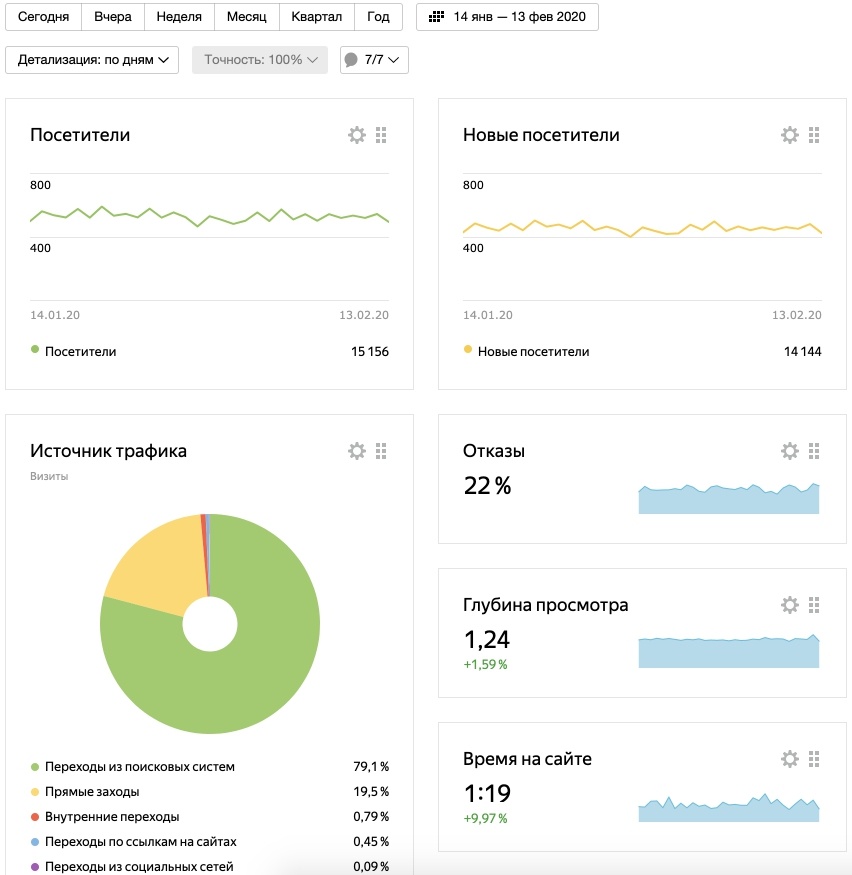Expand the Детализация: по дням dropdown

(92, 60)
